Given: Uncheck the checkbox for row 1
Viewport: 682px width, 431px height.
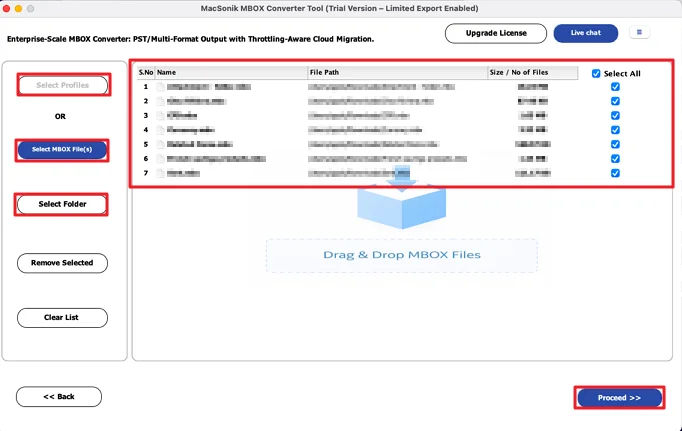Looking at the screenshot, I should point(615,87).
